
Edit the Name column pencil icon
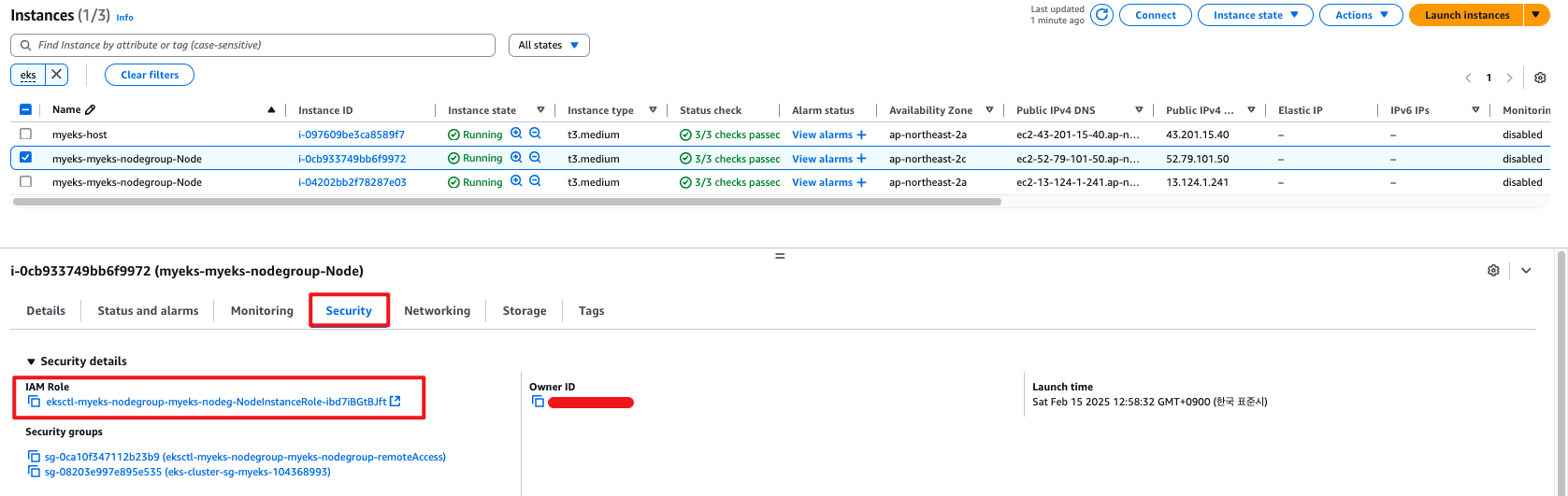[90, 110]
